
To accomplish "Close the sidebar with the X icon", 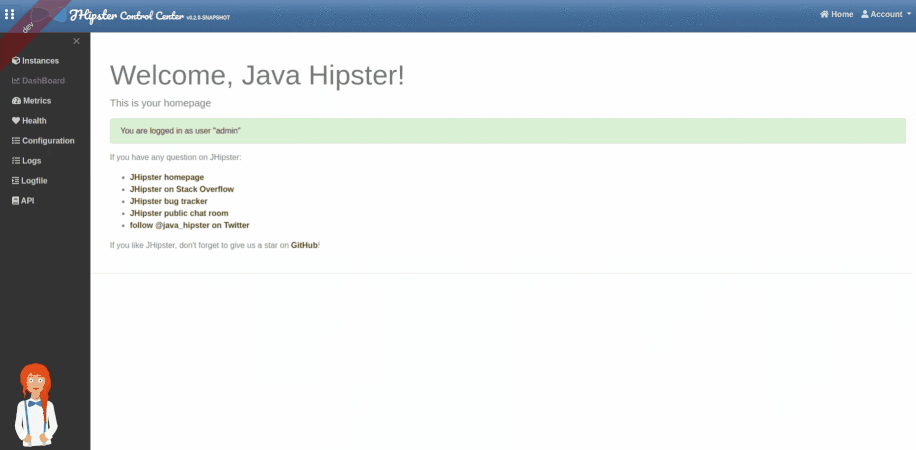I will (76, 41).
